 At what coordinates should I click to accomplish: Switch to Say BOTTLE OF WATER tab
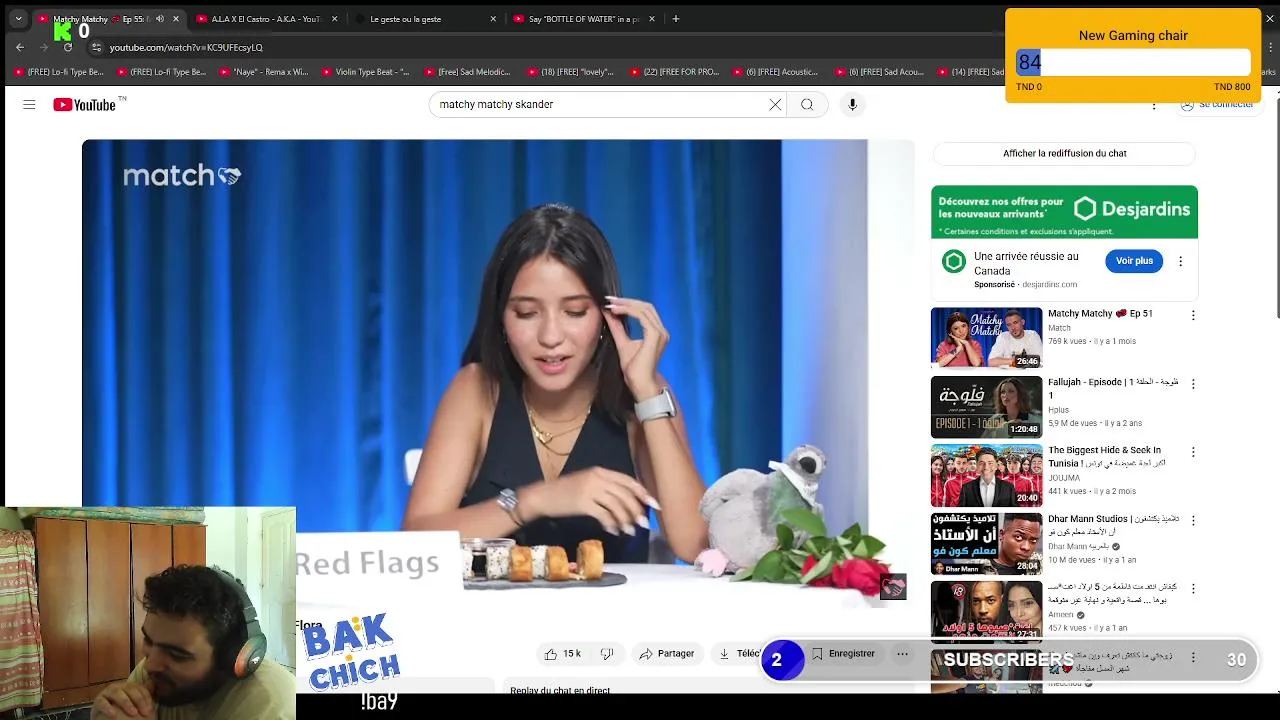click(x=583, y=19)
